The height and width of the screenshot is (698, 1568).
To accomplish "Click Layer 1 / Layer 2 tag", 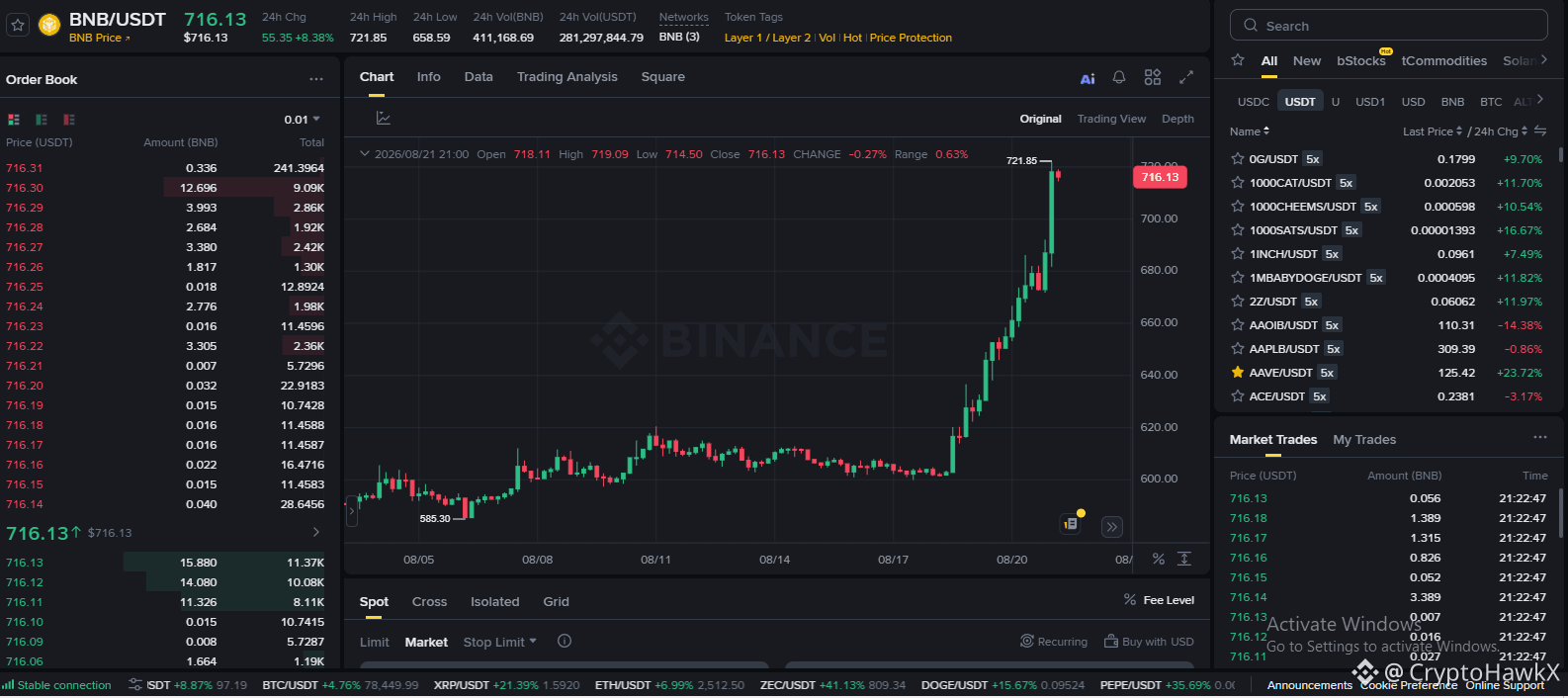I will click(767, 38).
